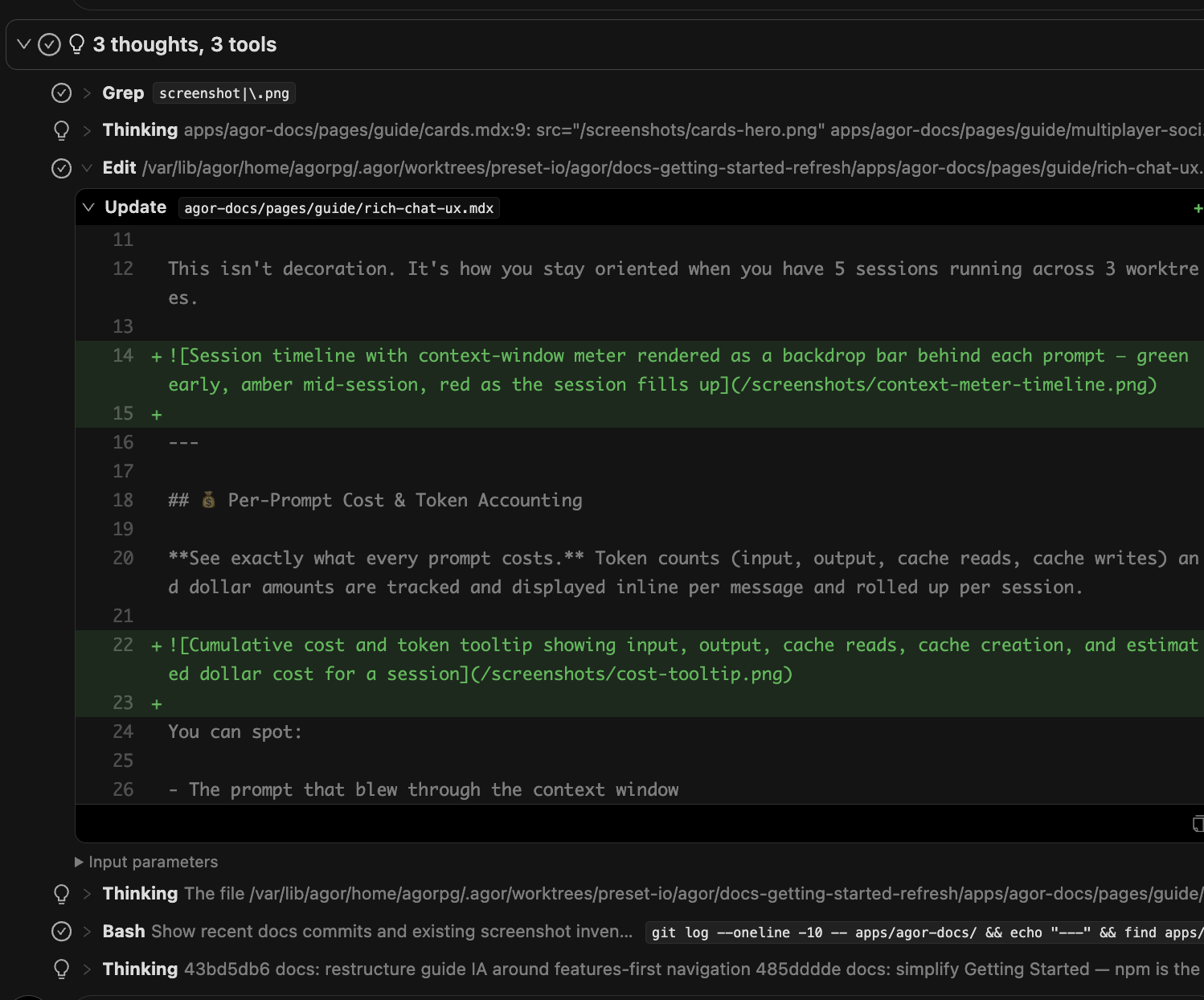Collapse the '3 thoughts, 3 tools' group
The height and width of the screenshot is (1000, 1204).
point(24,44)
